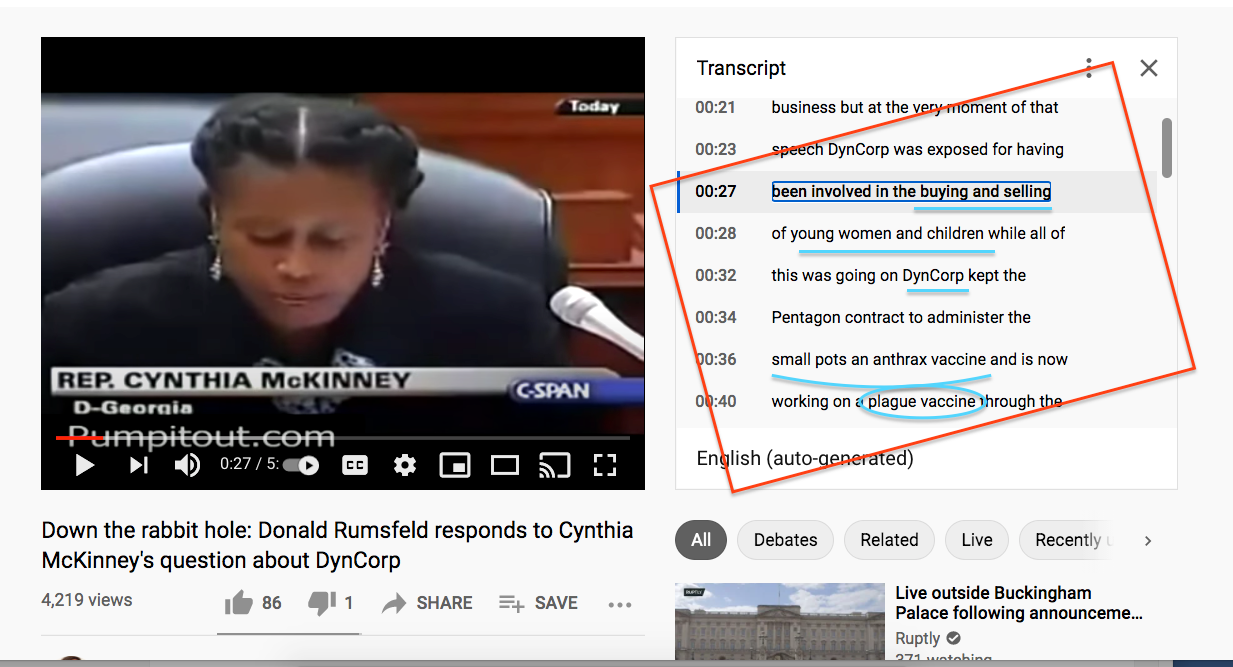This screenshot has height=667, width=1233.
Task: Jump to 'small pots an anthrax vaccine' line
Action: tap(917, 359)
